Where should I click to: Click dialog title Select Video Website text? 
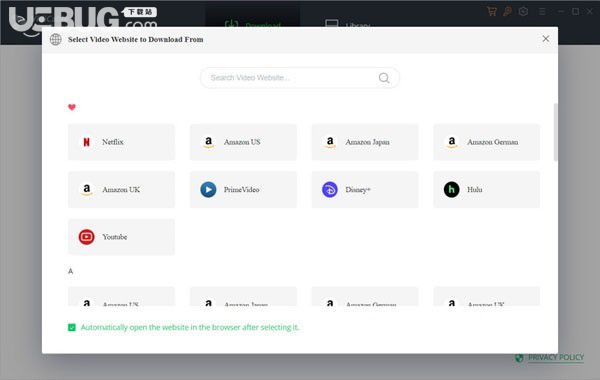[x=135, y=39]
